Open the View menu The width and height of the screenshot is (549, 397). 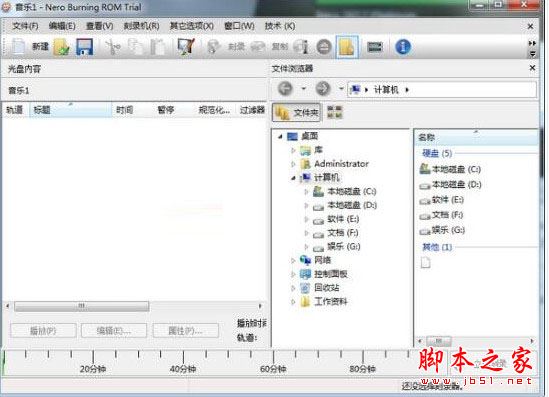(x=99, y=26)
